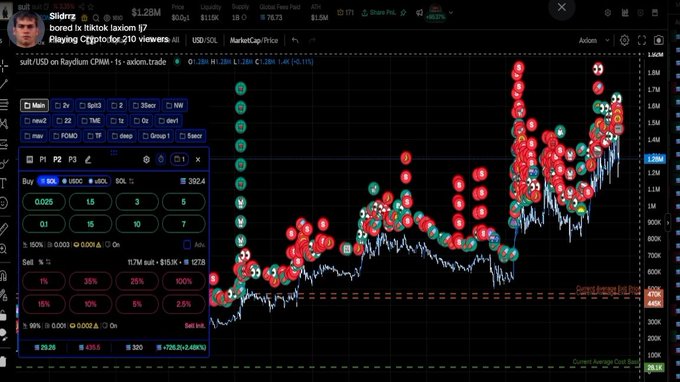Click pencil edit icon in trade panel
This screenshot has height=382, width=680.
(88, 160)
